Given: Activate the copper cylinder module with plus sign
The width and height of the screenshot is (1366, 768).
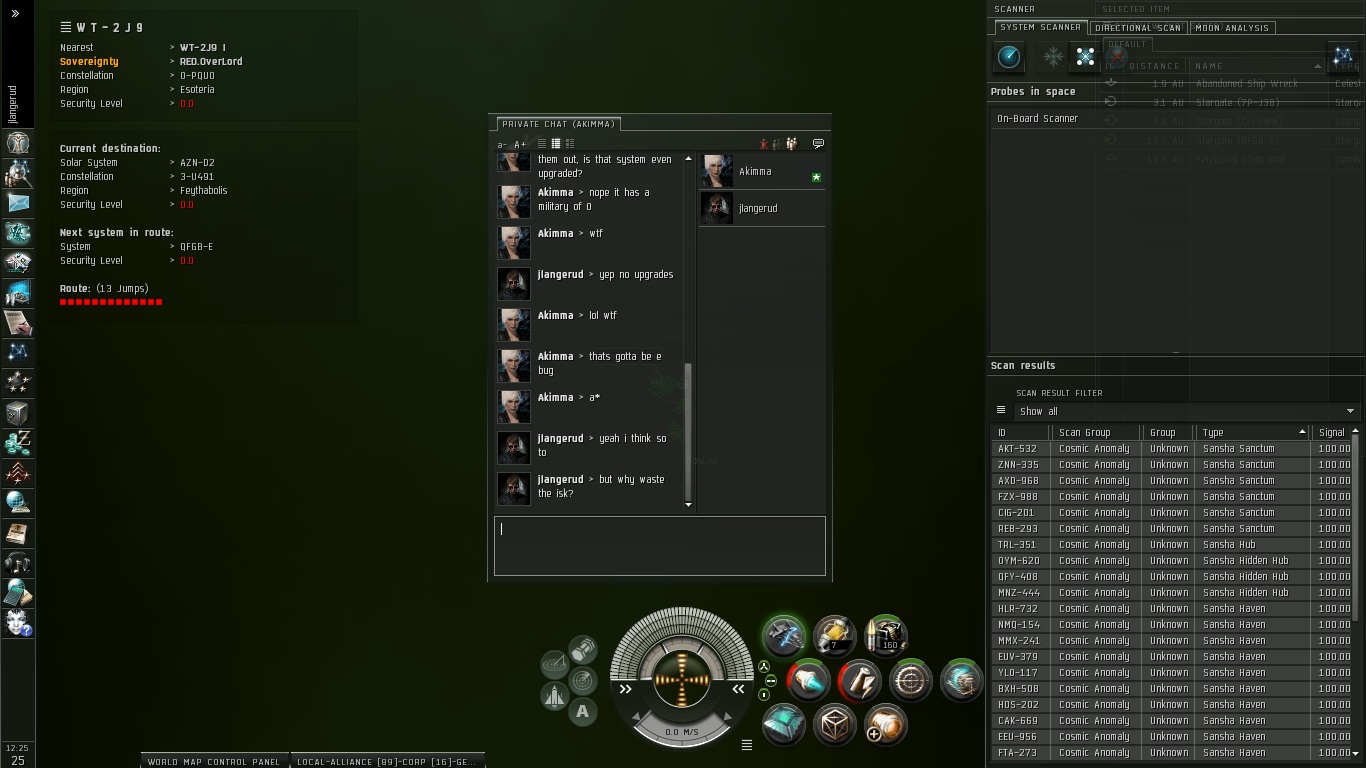Looking at the screenshot, I should pos(885,724).
